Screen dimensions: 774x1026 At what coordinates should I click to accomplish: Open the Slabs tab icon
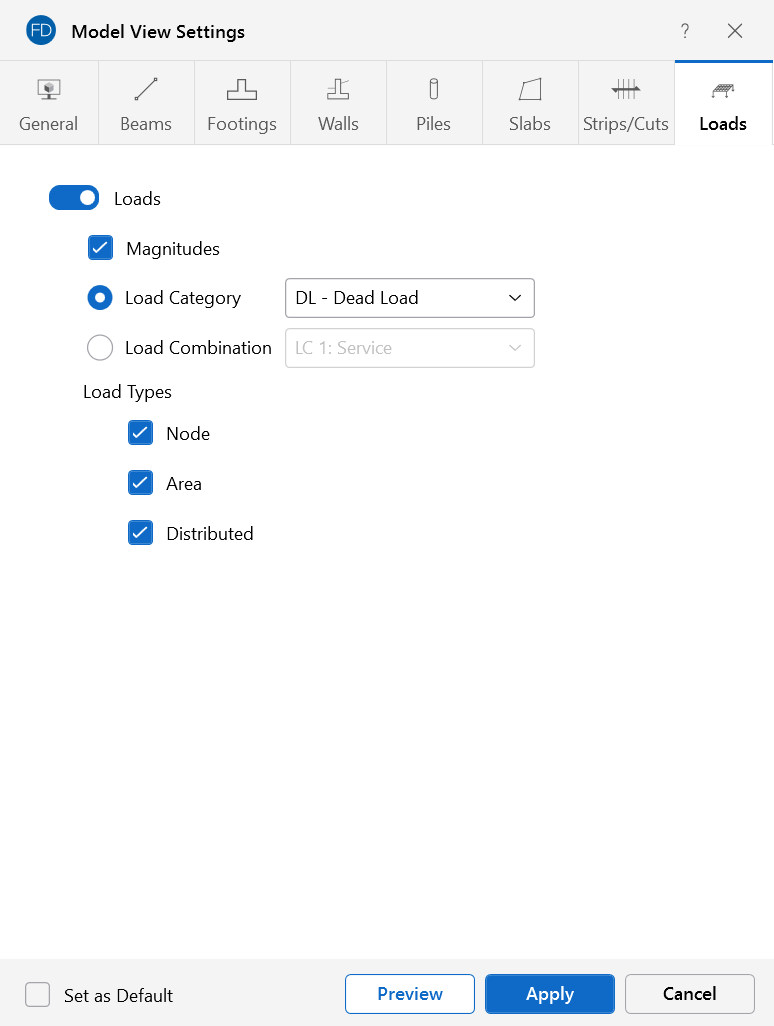[530, 90]
